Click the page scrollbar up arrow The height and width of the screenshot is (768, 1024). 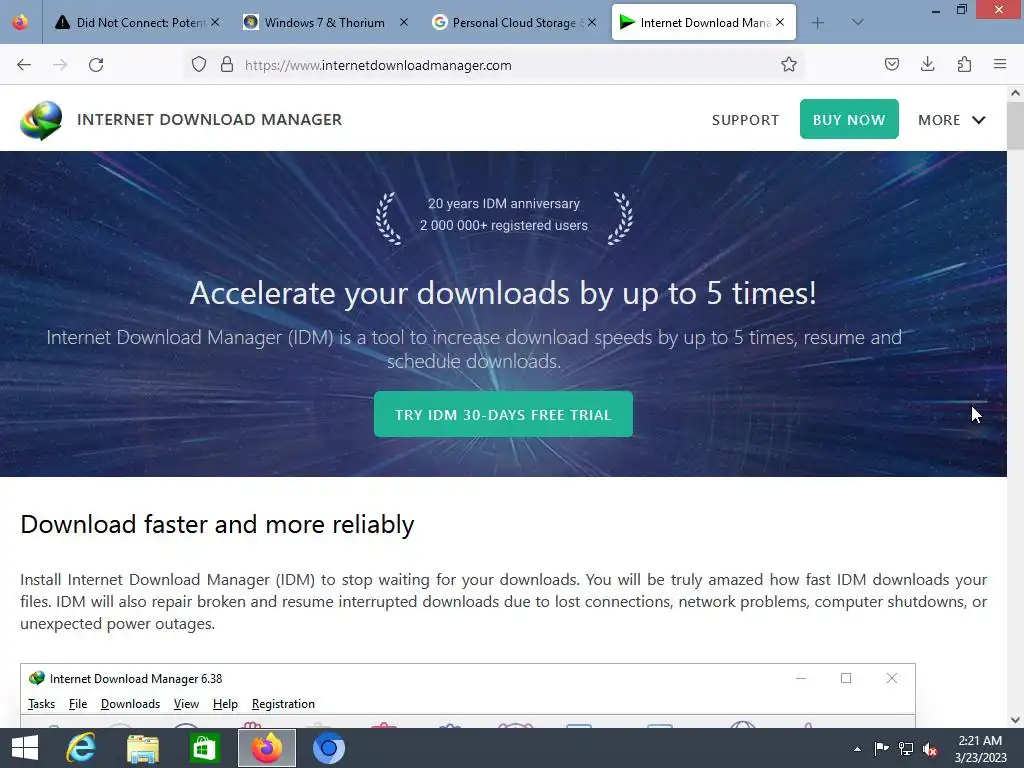(x=1016, y=93)
